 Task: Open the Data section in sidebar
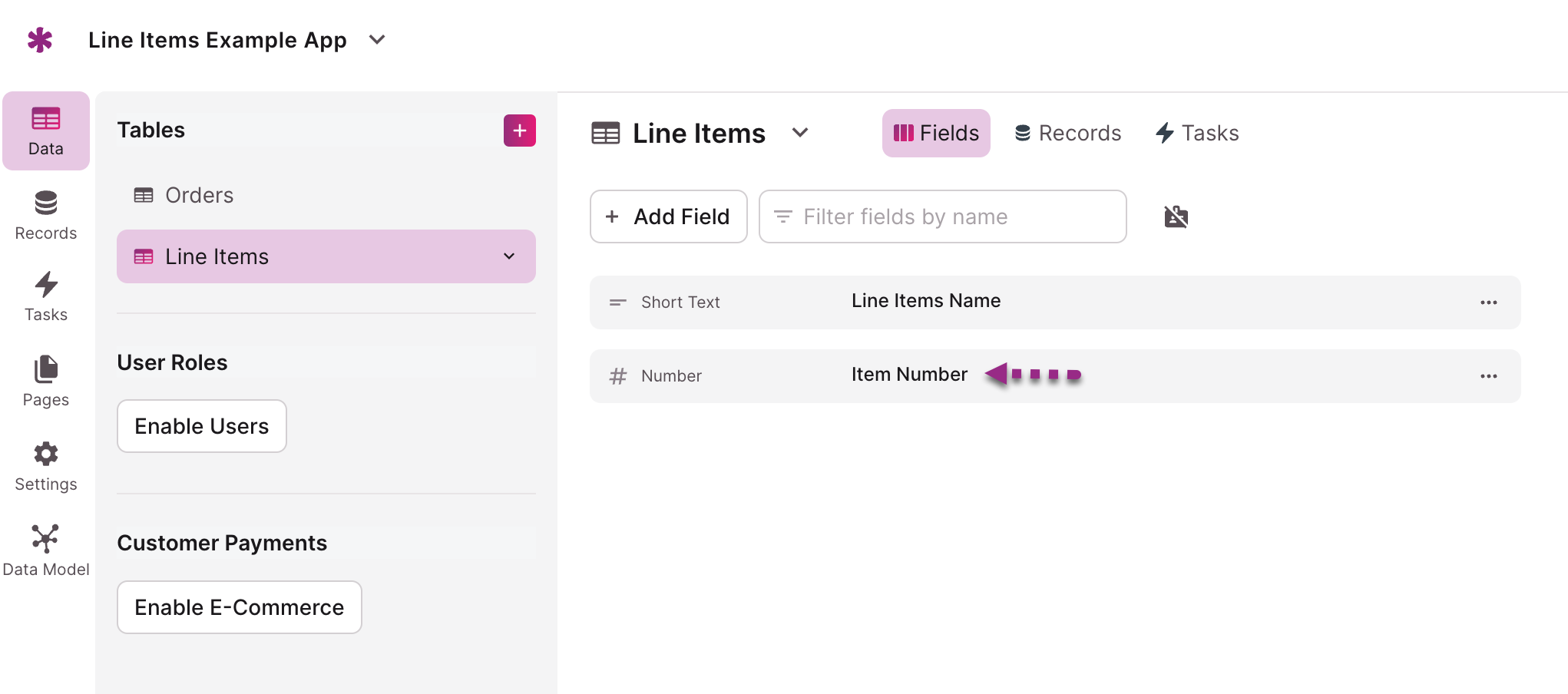(46, 131)
